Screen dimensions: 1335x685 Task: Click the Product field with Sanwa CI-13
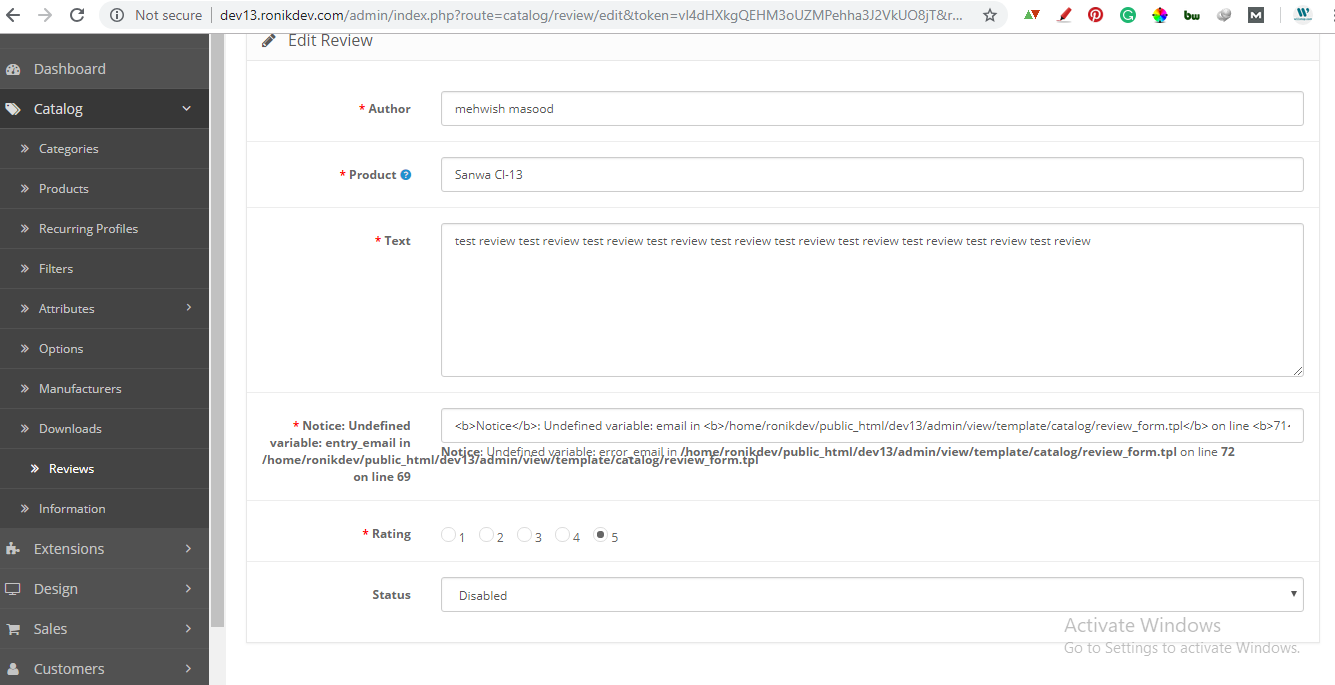[872, 174]
